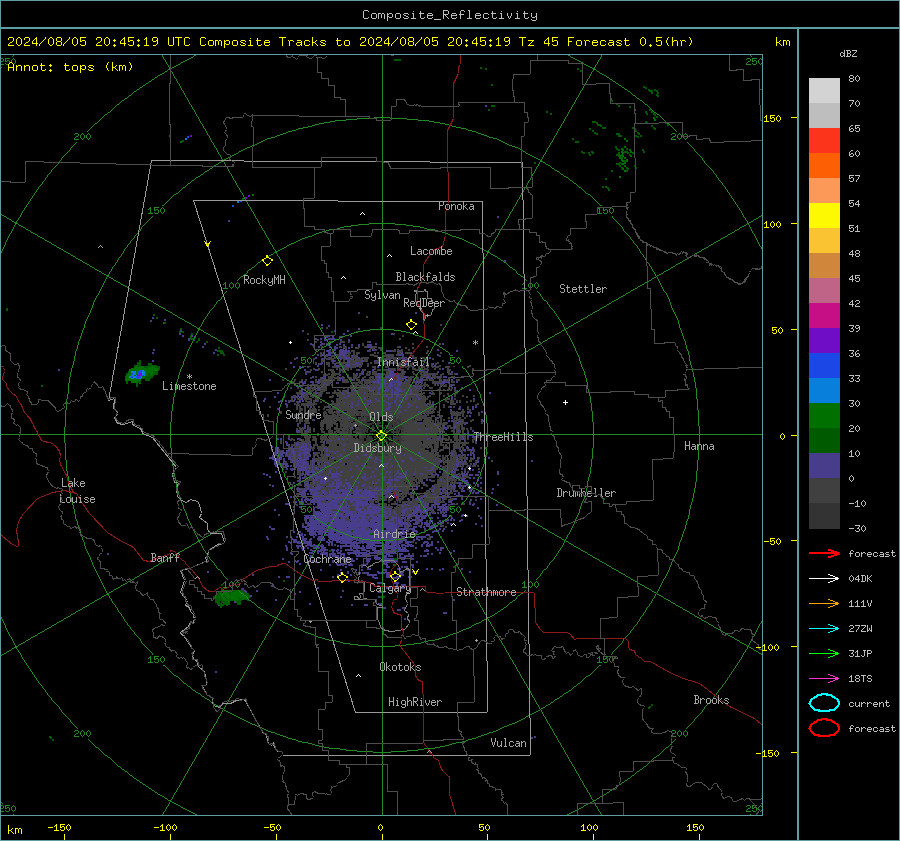The height and width of the screenshot is (841, 900).
Task: Click the Airdrie city label
Action: [394, 534]
